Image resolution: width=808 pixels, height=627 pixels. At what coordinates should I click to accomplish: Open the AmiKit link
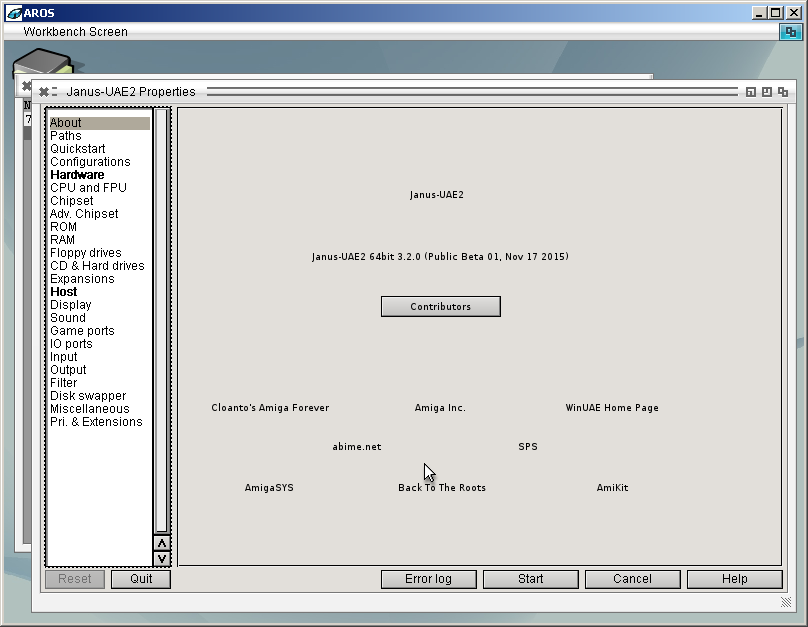pos(612,487)
